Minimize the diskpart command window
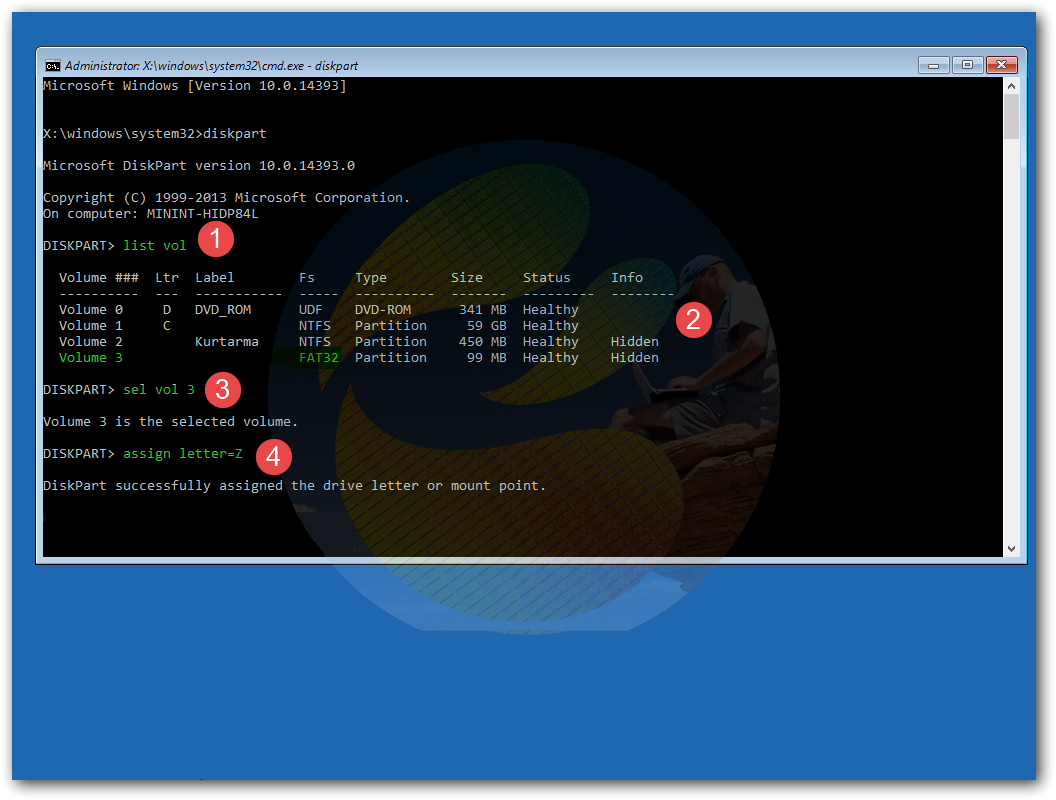Screen dimensions: 1056x800 tap(933, 65)
